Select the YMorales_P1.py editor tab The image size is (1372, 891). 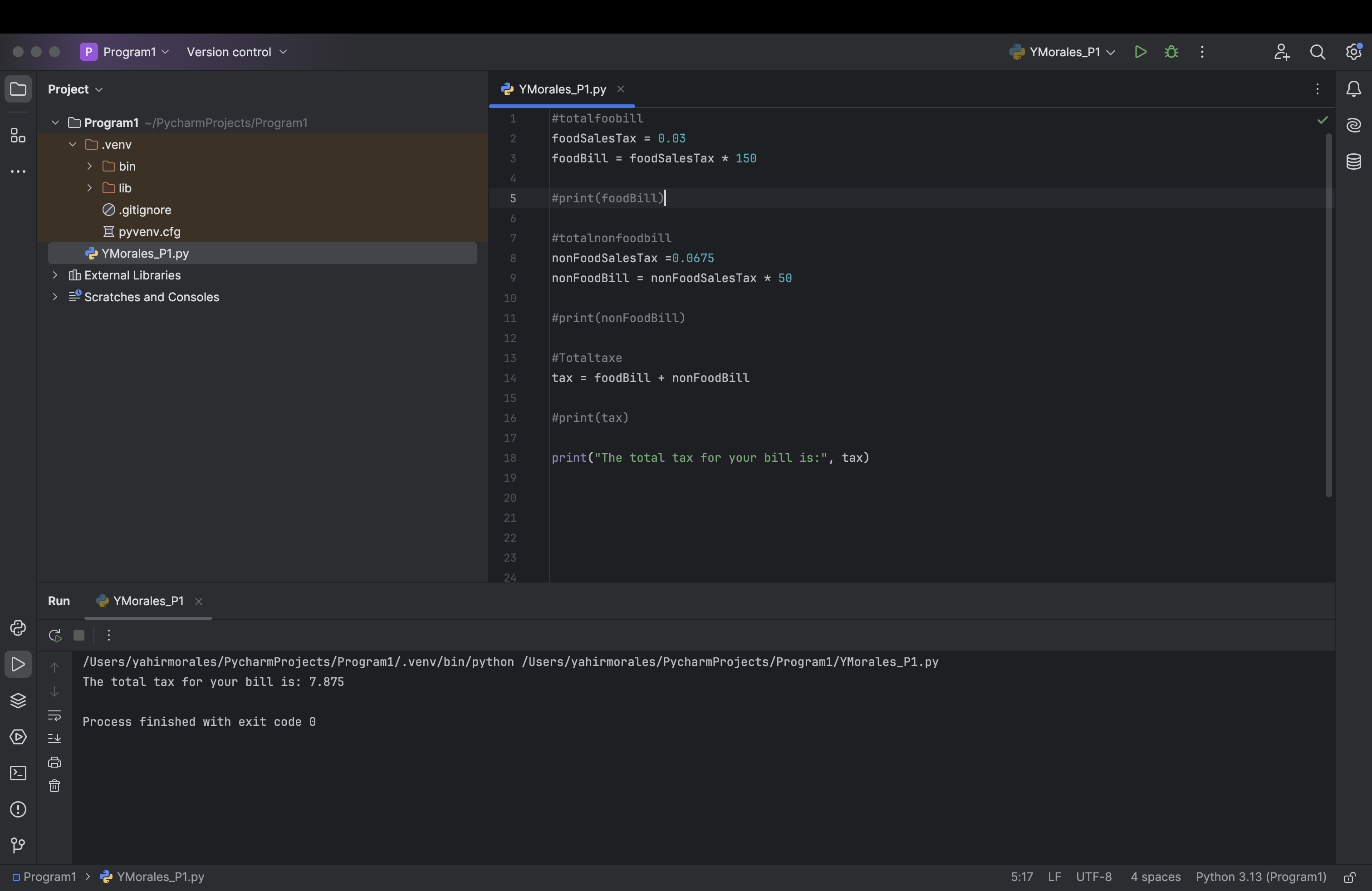pyautogui.click(x=562, y=89)
